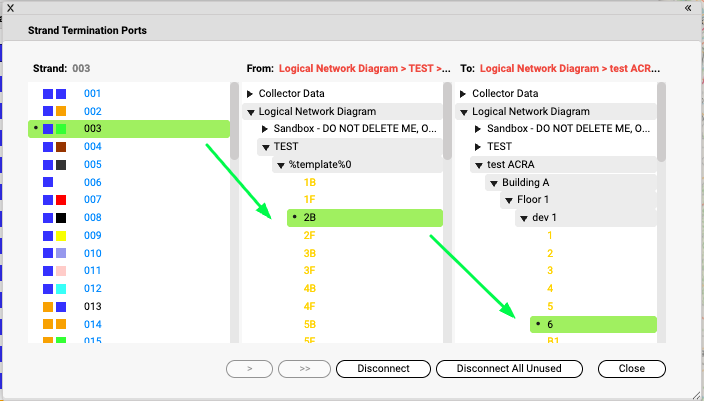Click the red swatch beside strand 007
704x401 pixels.
point(61,200)
